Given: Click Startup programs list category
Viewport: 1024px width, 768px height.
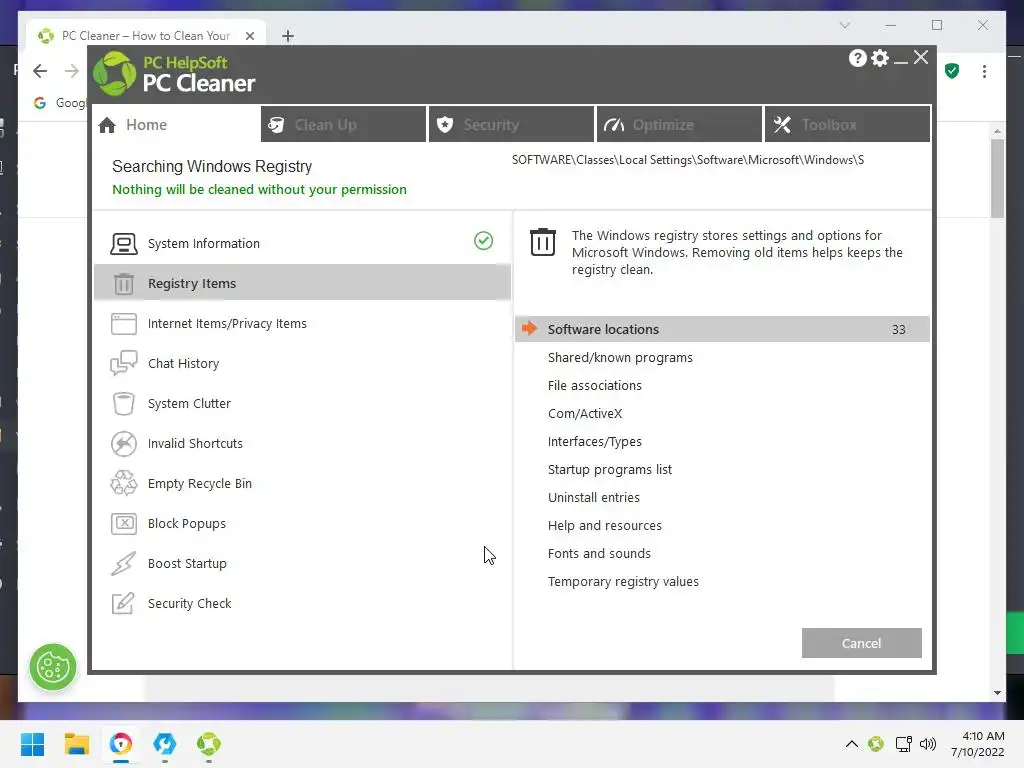Looking at the screenshot, I should click(x=609, y=470).
